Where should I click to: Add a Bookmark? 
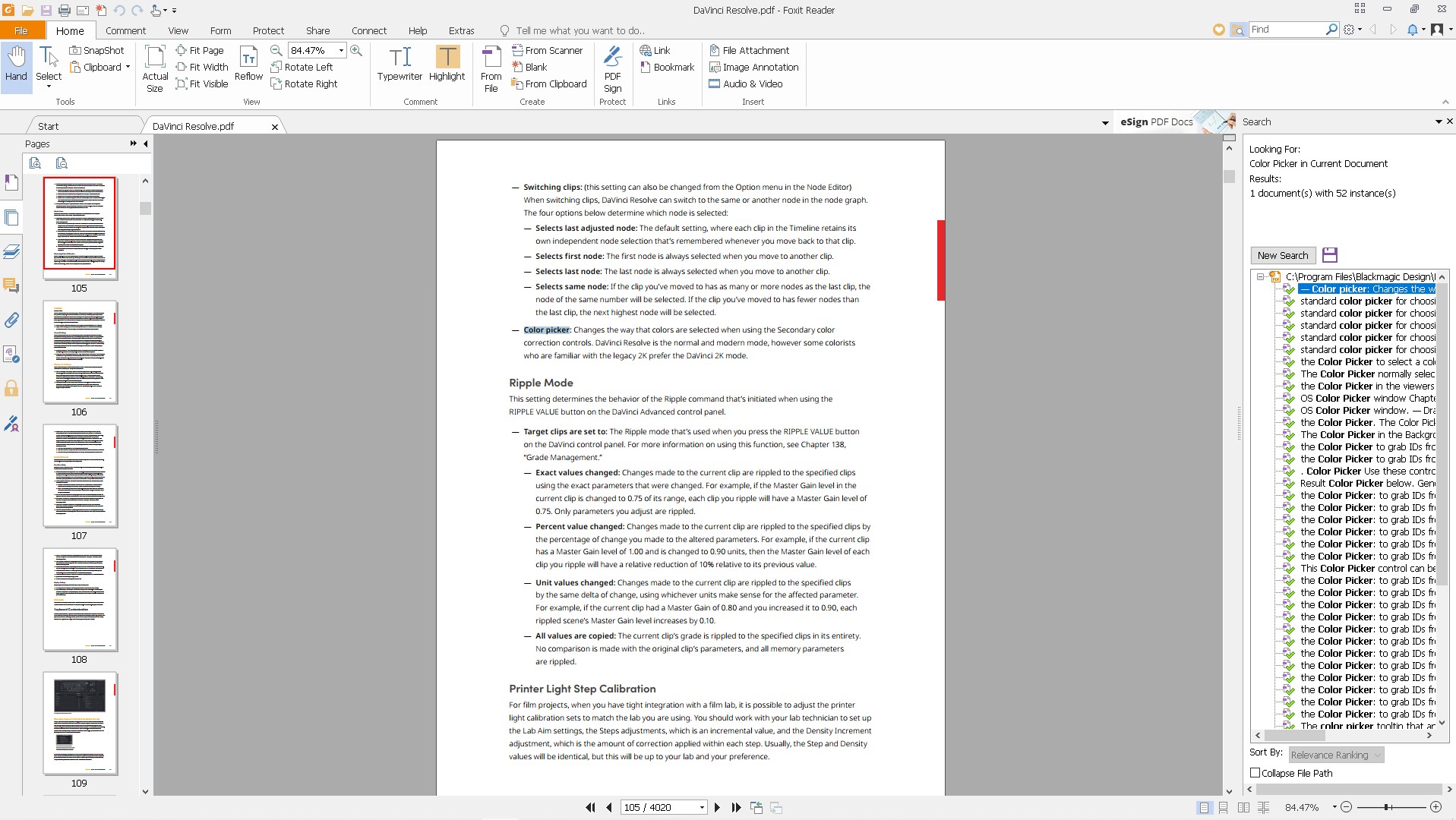tap(667, 67)
